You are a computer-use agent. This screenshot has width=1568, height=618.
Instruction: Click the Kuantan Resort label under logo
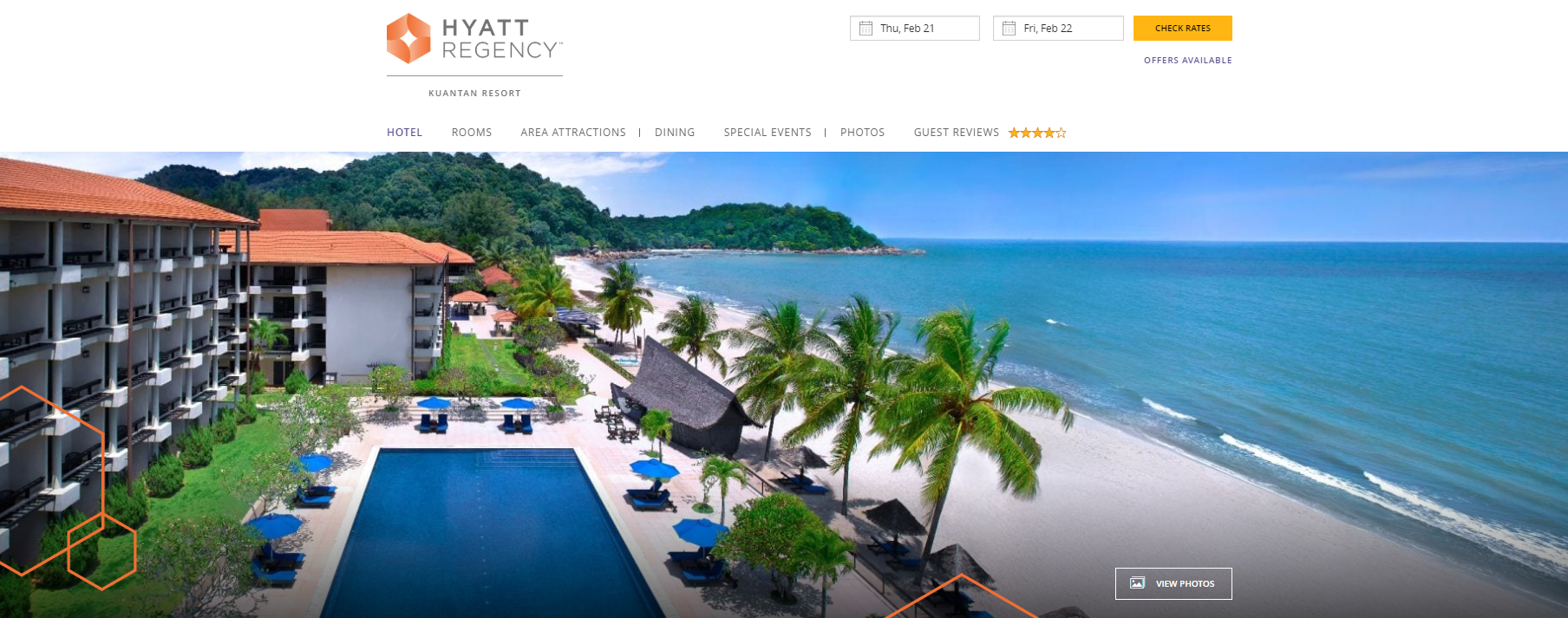[x=474, y=94]
